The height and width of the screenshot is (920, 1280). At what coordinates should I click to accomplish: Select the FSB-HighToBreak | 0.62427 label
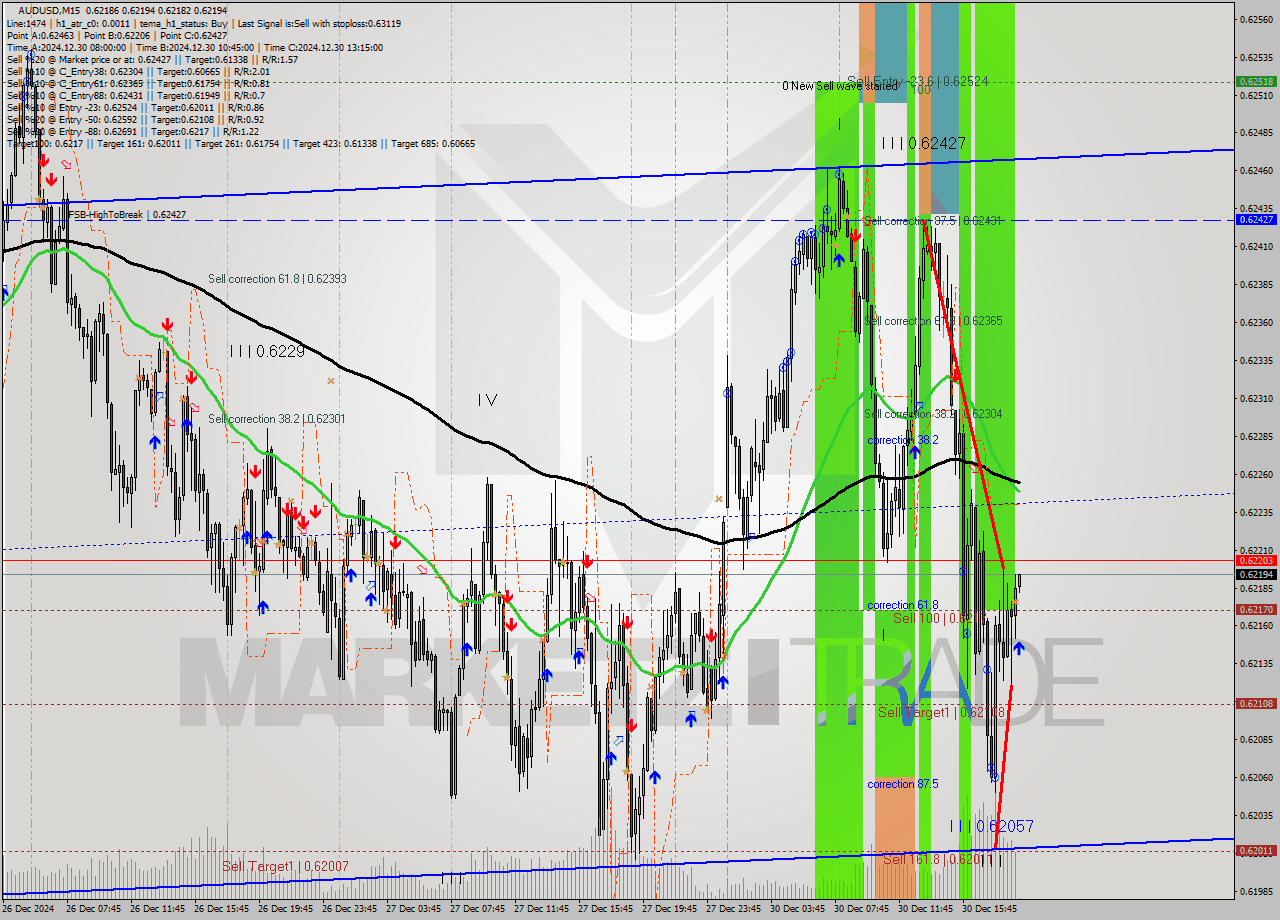pos(127,214)
